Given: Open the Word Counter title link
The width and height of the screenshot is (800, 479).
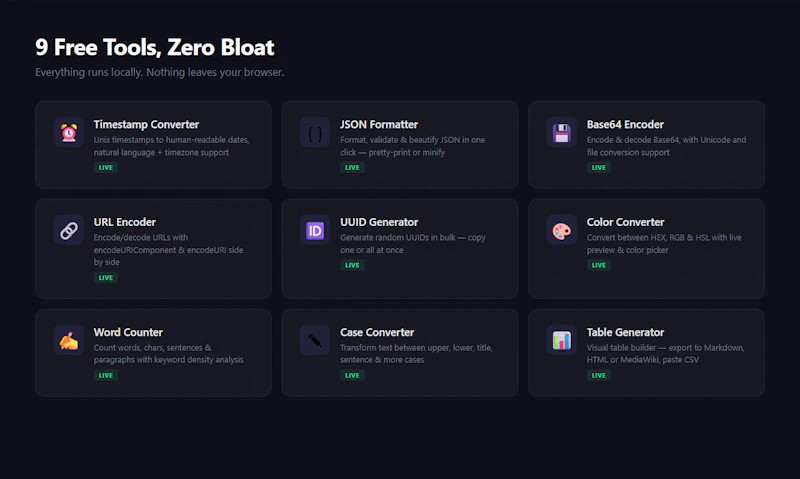Looking at the screenshot, I should (128, 332).
